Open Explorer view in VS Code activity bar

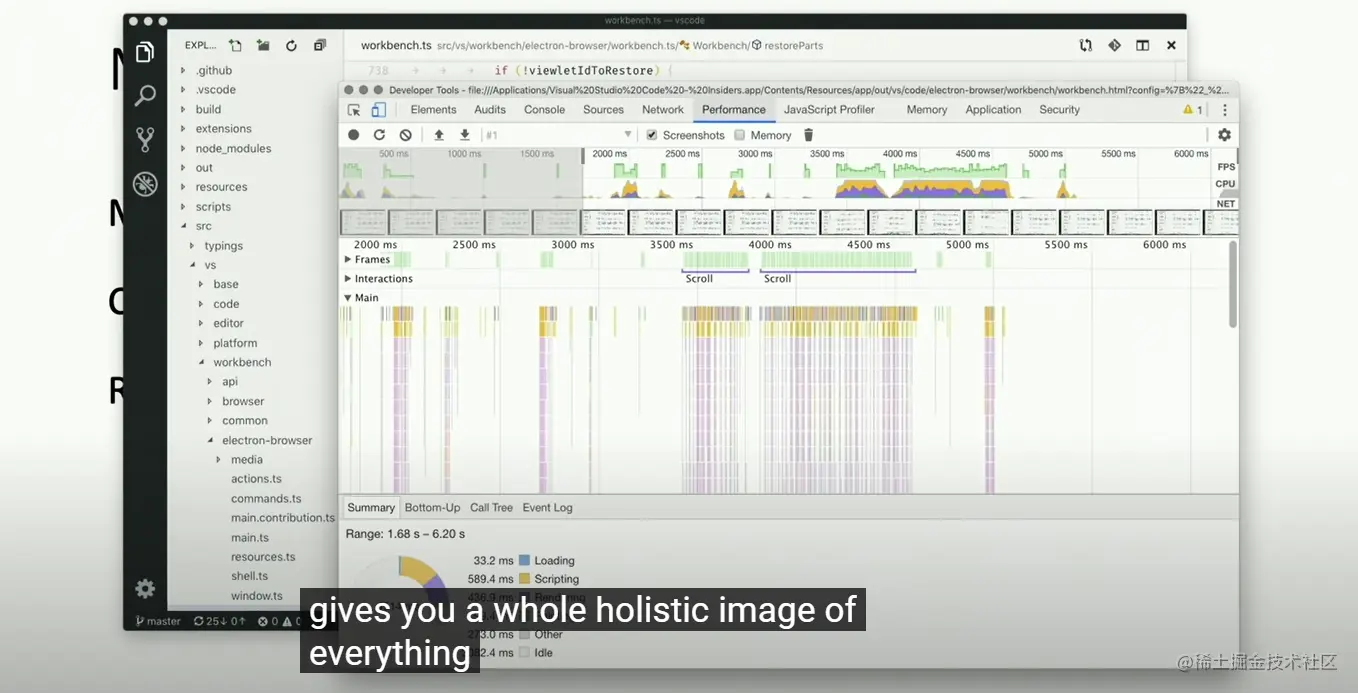pyautogui.click(x=145, y=52)
